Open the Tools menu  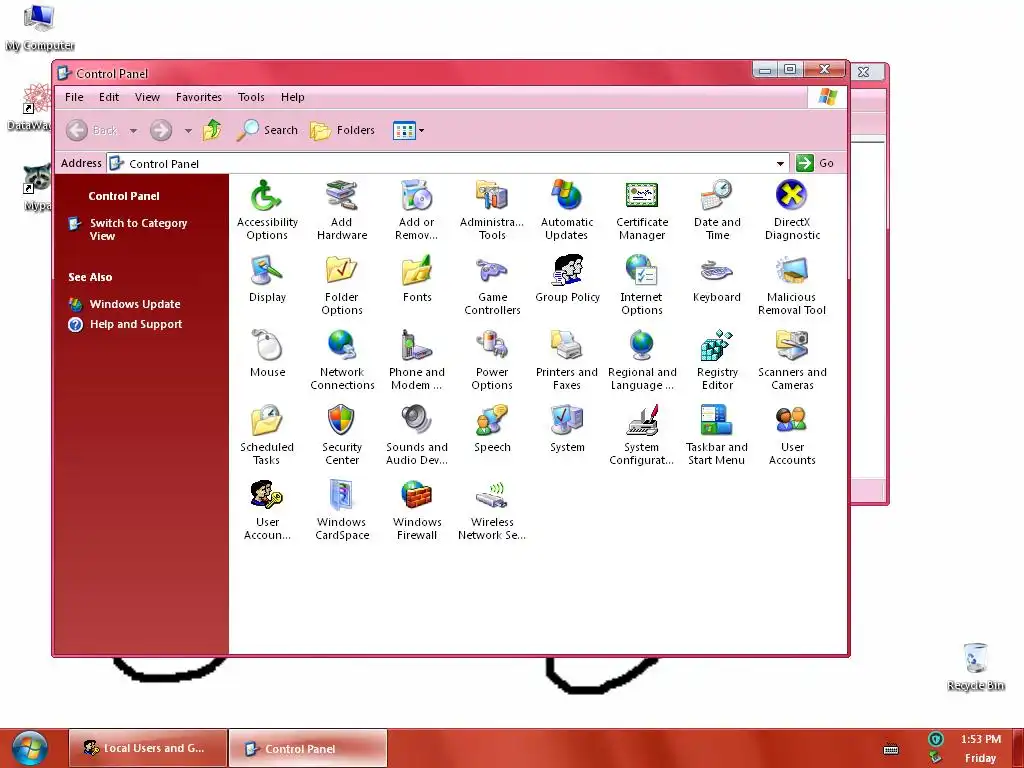click(x=251, y=97)
